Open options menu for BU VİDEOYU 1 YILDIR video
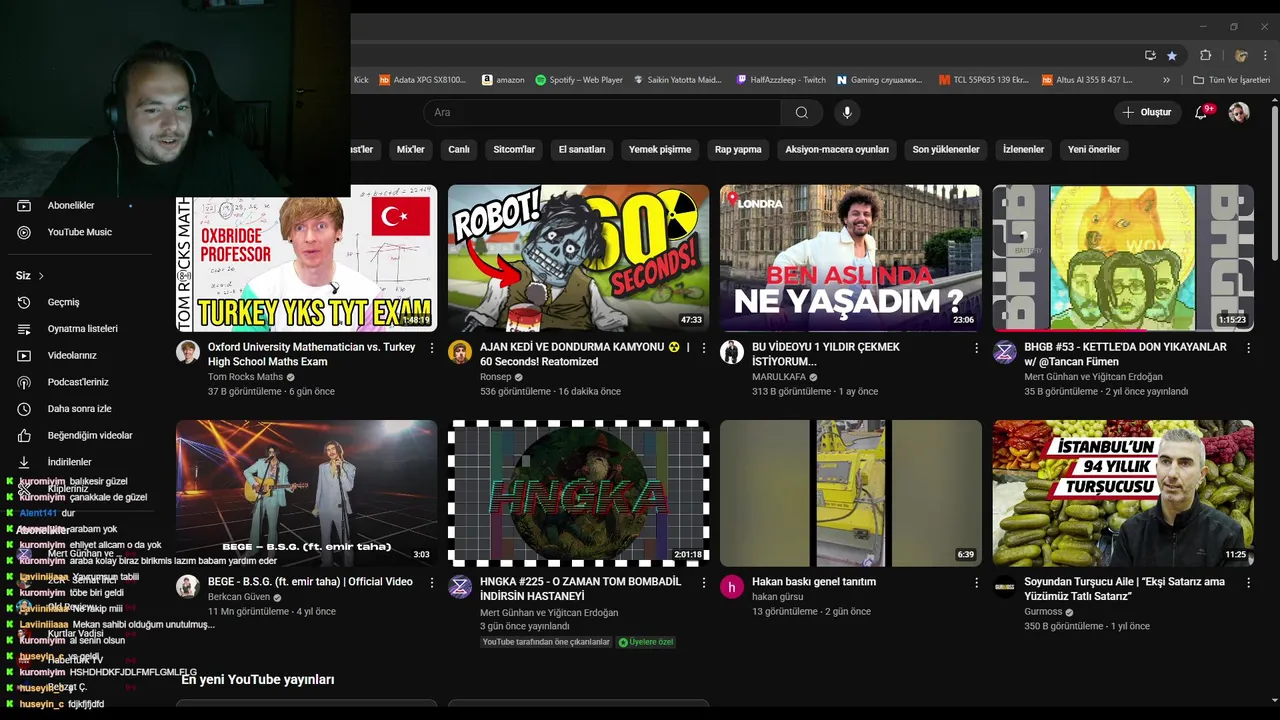Image resolution: width=1280 pixels, height=720 pixels. click(x=976, y=348)
